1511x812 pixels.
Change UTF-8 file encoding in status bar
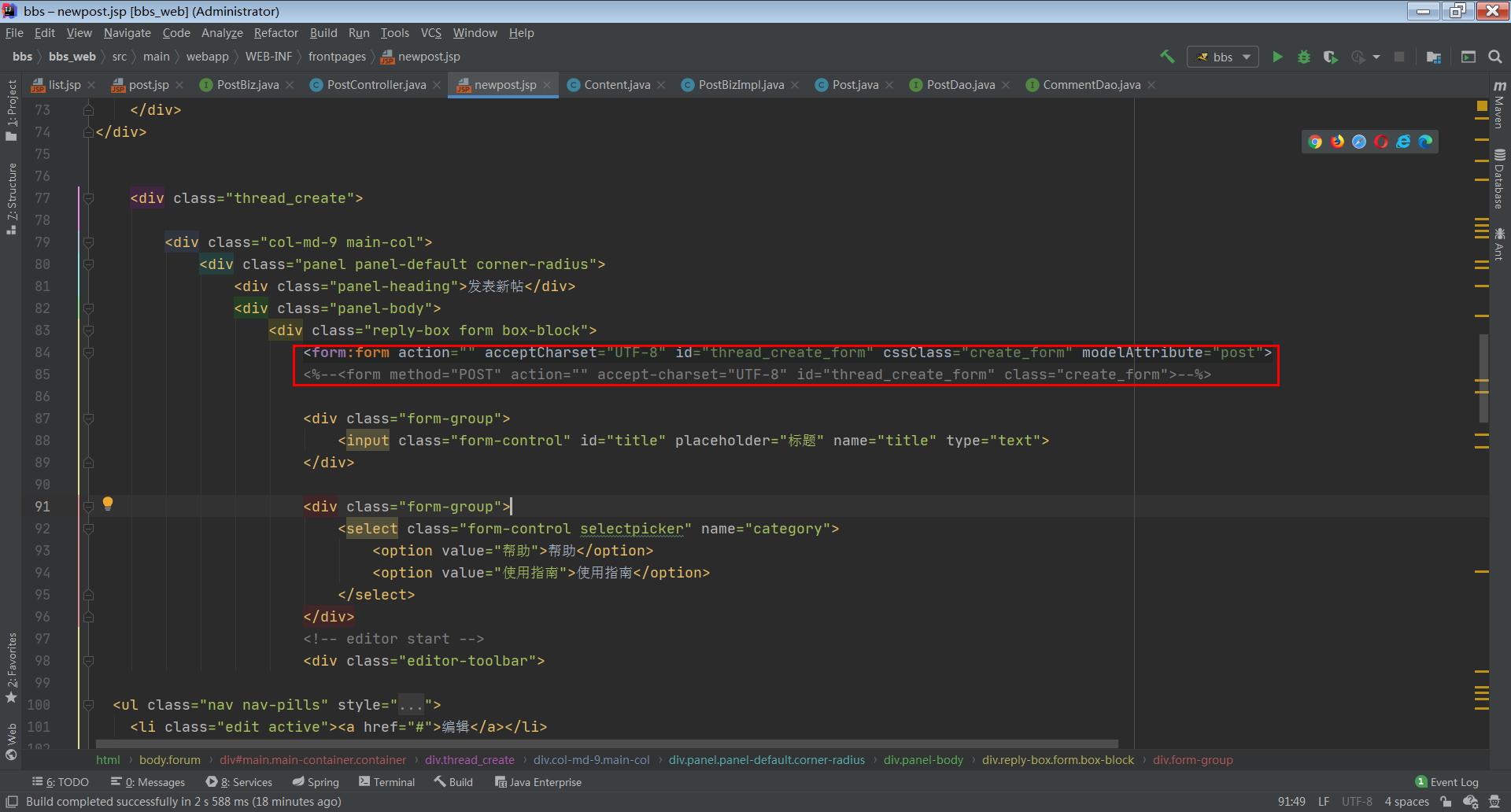click(x=1357, y=802)
